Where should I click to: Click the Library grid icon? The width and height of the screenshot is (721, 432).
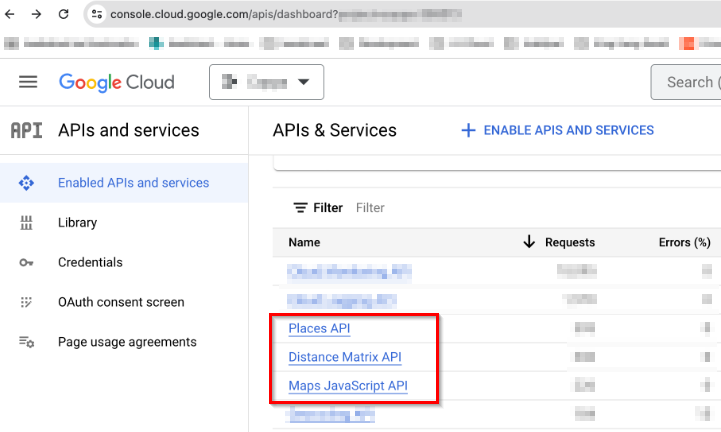[x=26, y=223]
